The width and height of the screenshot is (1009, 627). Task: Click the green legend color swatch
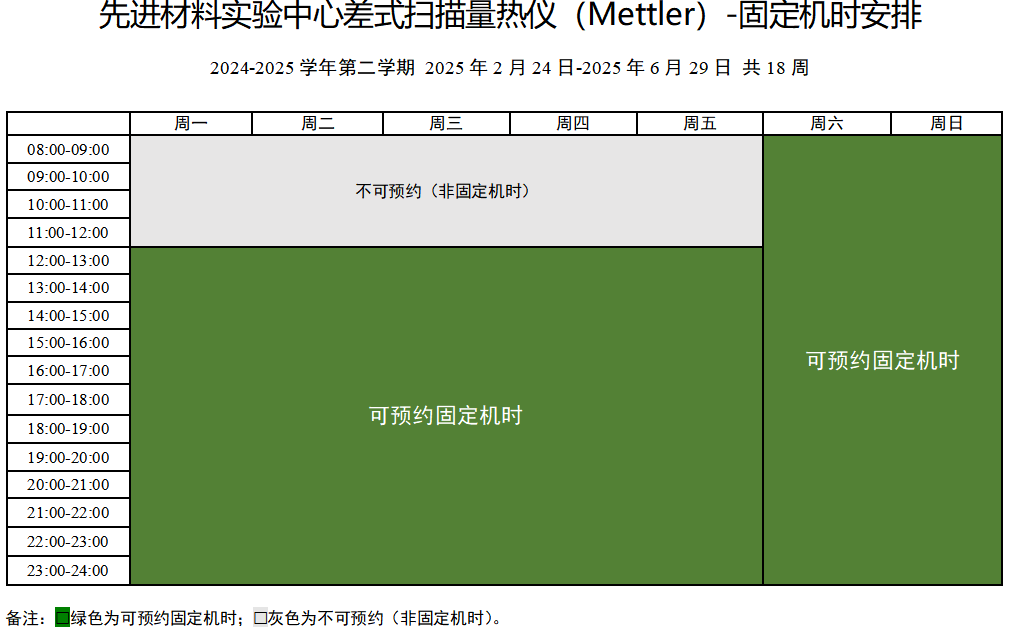coord(62,618)
